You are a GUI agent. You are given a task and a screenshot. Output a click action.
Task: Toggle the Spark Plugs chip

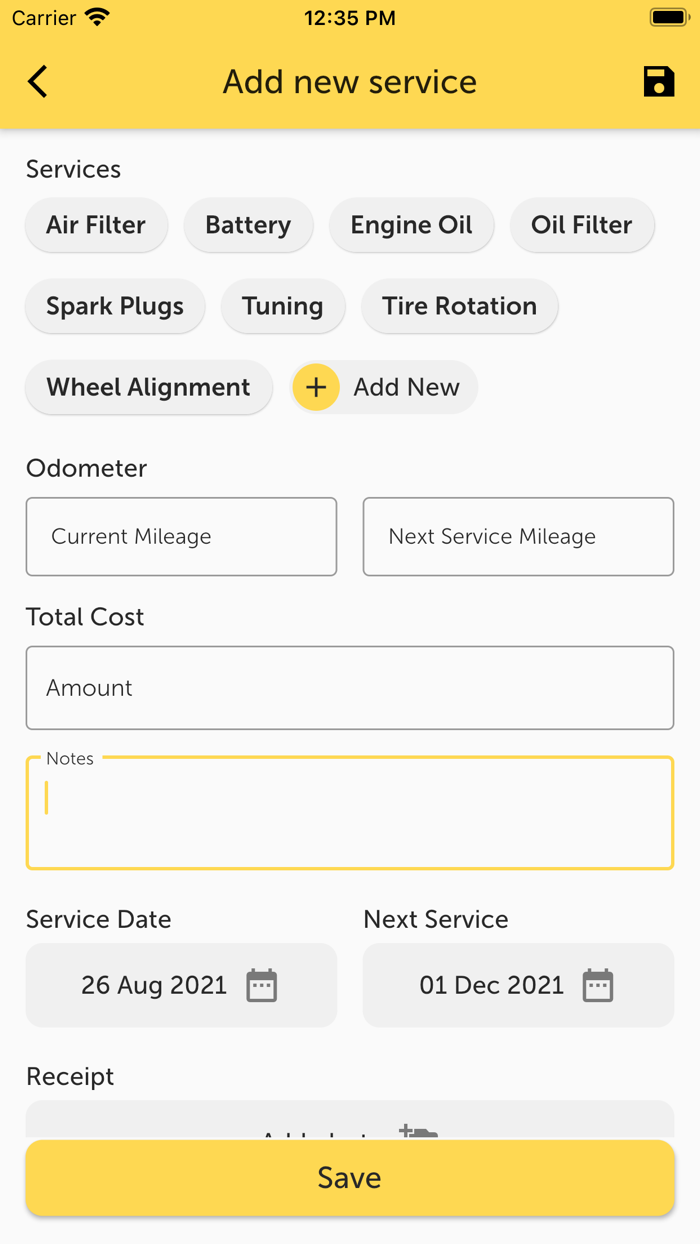[x=114, y=306]
